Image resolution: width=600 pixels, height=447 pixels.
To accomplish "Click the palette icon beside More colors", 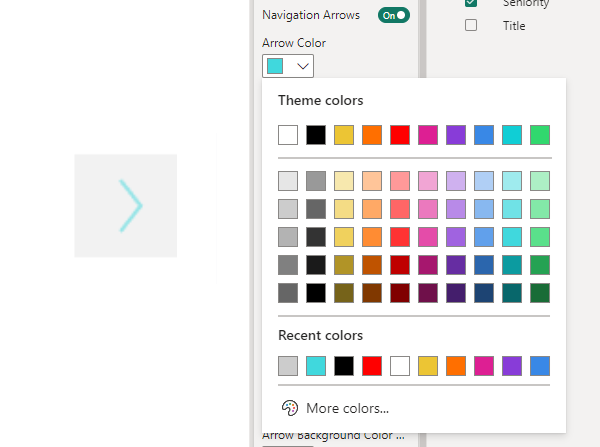I will click(x=290, y=407).
